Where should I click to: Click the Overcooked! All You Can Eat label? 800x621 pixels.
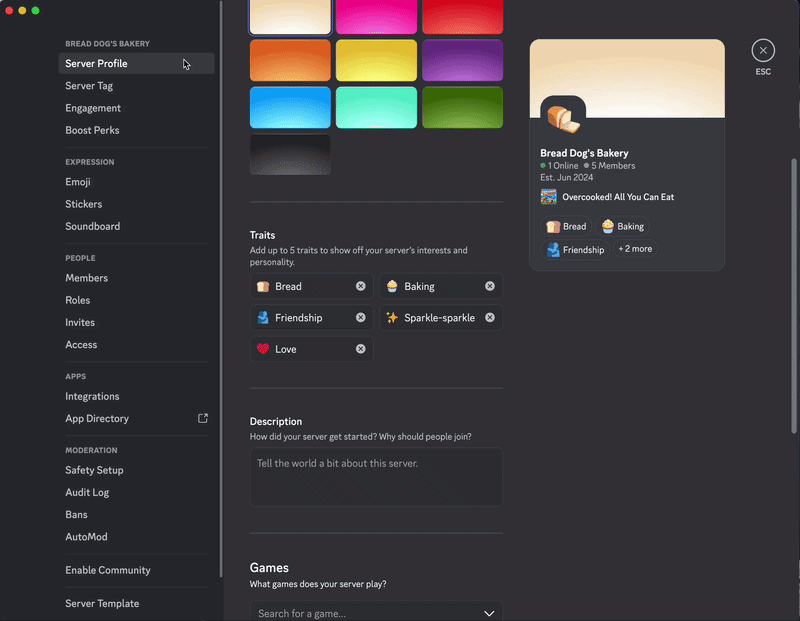pos(618,197)
